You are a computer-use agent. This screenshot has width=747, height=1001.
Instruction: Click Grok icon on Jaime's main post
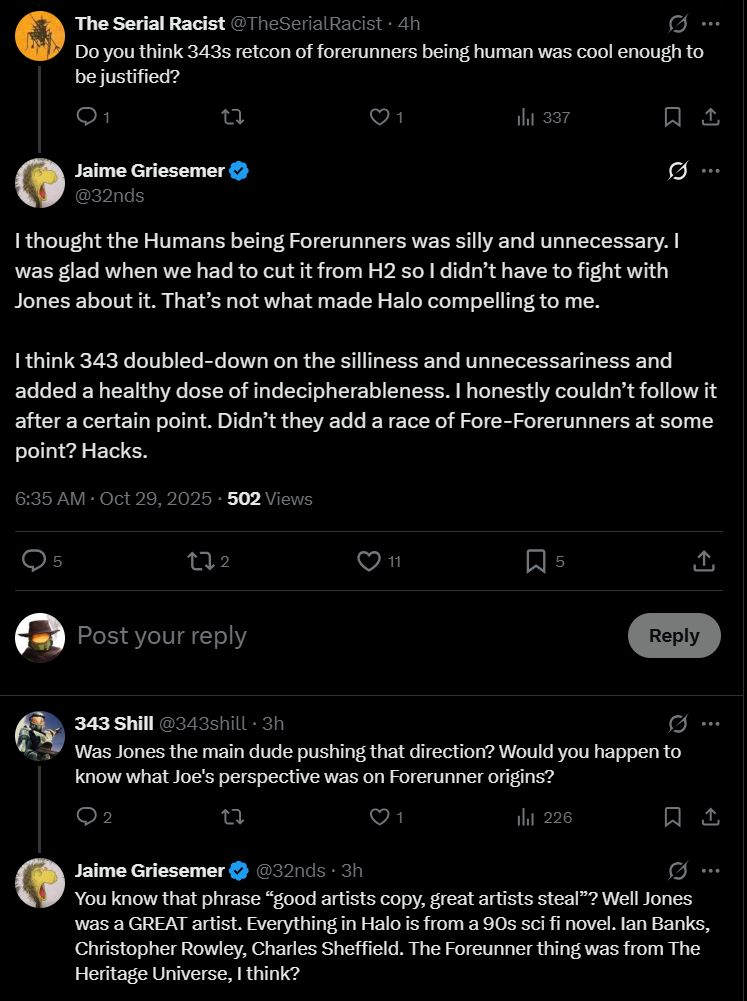coord(677,171)
